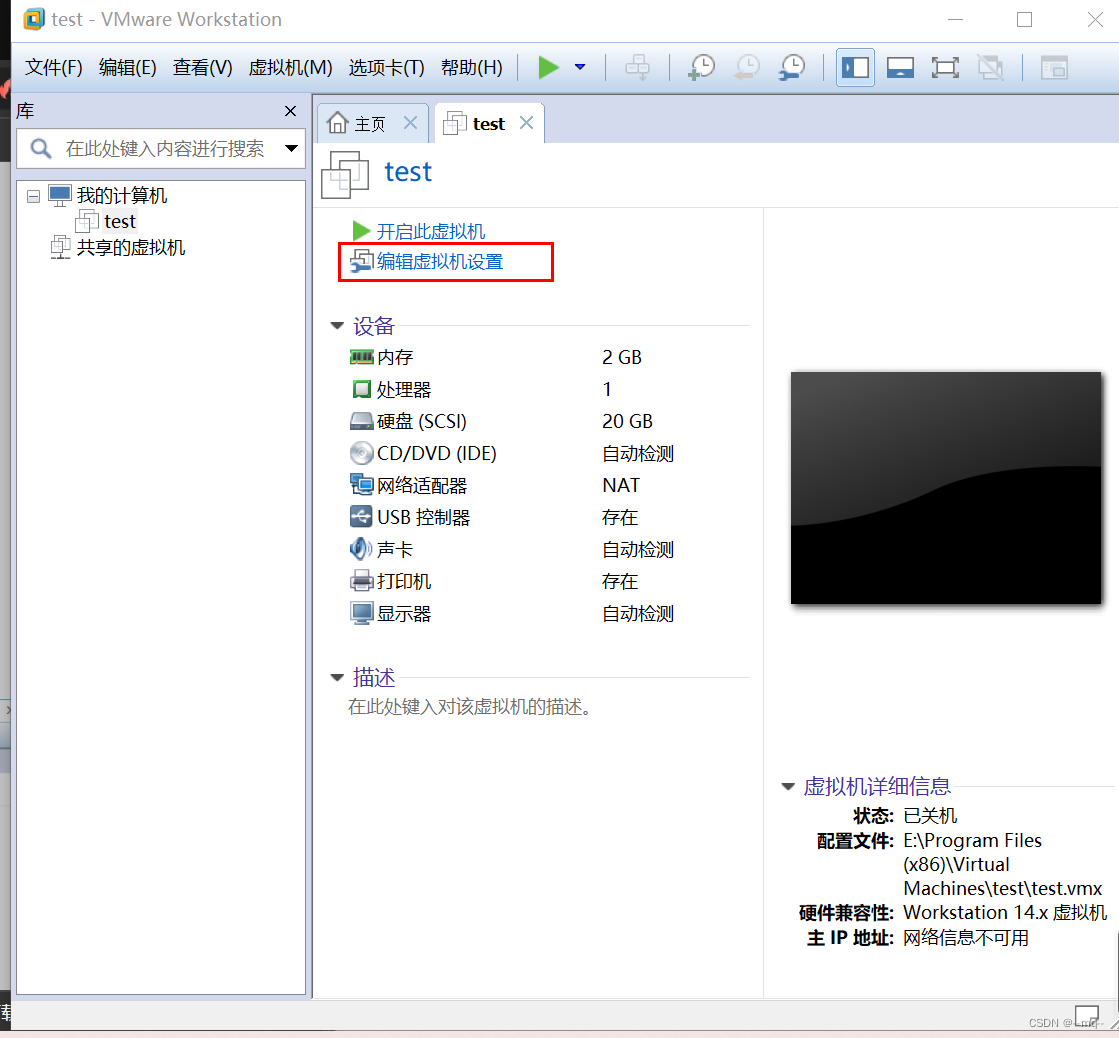Image resolution: width=1119 pixels, height=1038 pixels.
Task: Enter full screen mode icon
Action: pos(945,68)
